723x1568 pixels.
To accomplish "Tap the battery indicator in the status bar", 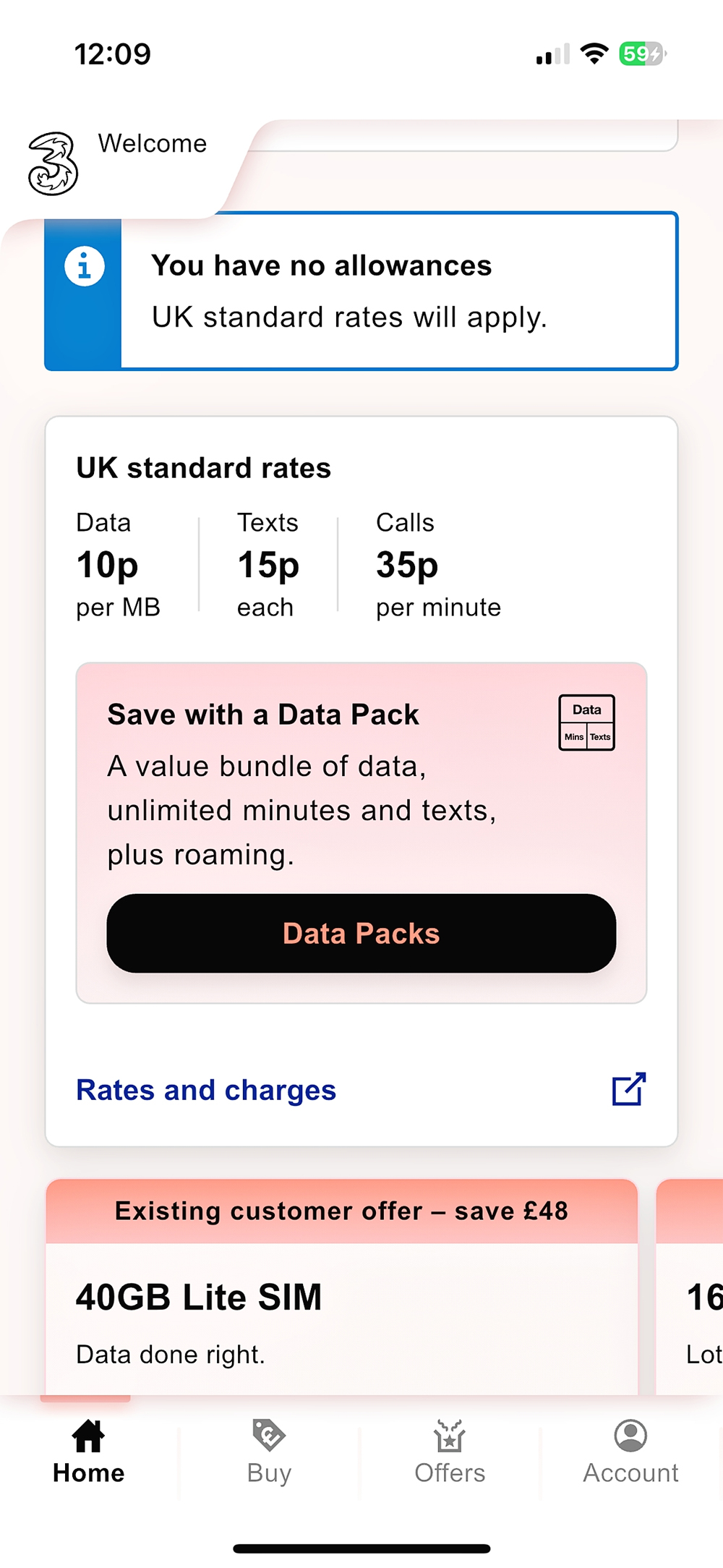I will point(643,54).
